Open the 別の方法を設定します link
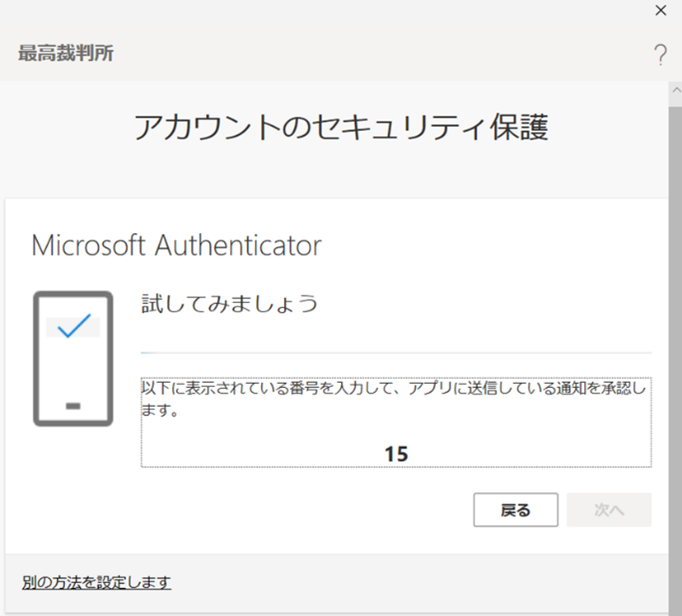The image size is (682, 616). tap(97, 582)
